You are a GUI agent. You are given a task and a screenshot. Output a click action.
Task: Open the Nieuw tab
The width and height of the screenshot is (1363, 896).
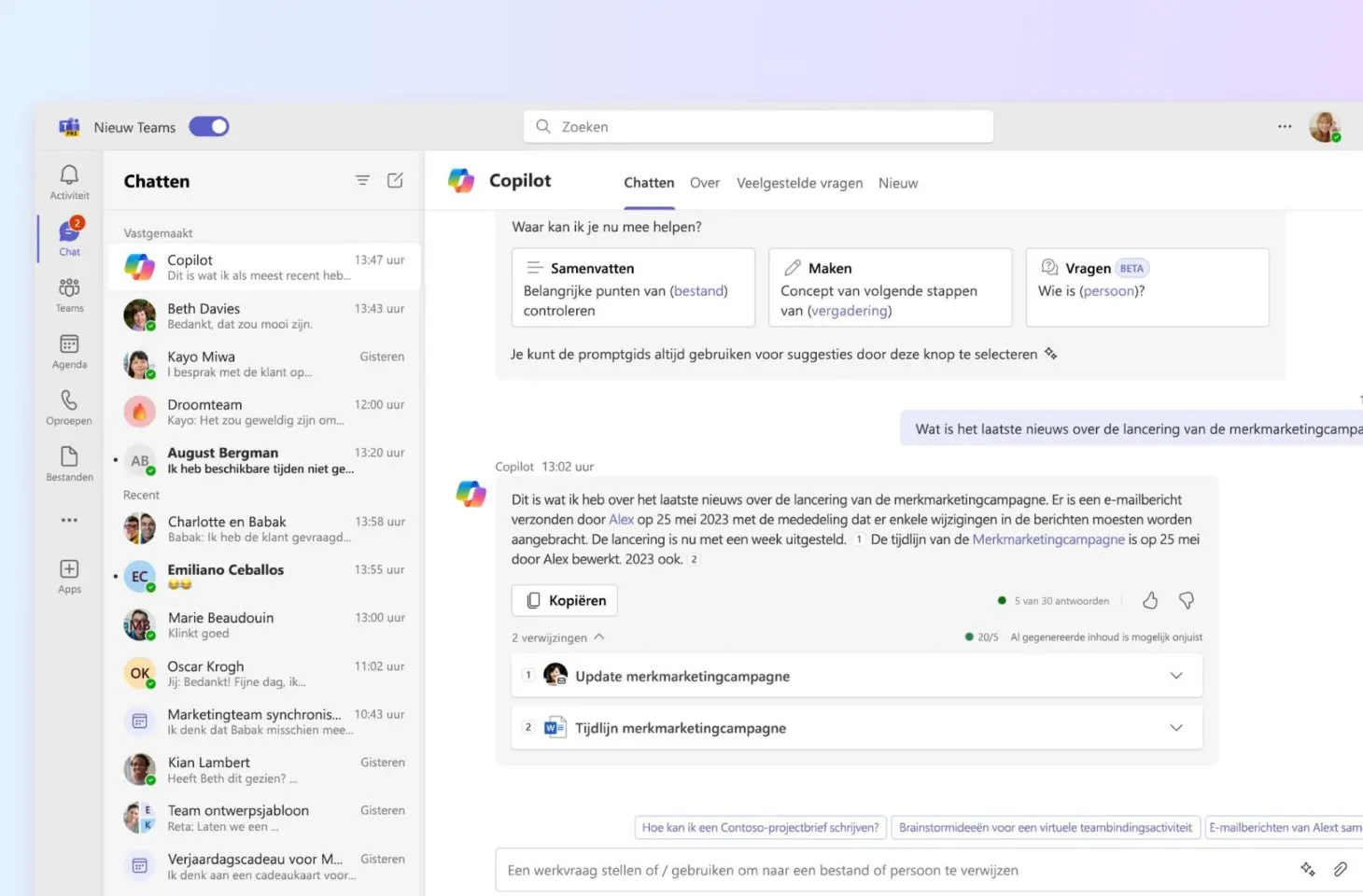pos(898,183)
